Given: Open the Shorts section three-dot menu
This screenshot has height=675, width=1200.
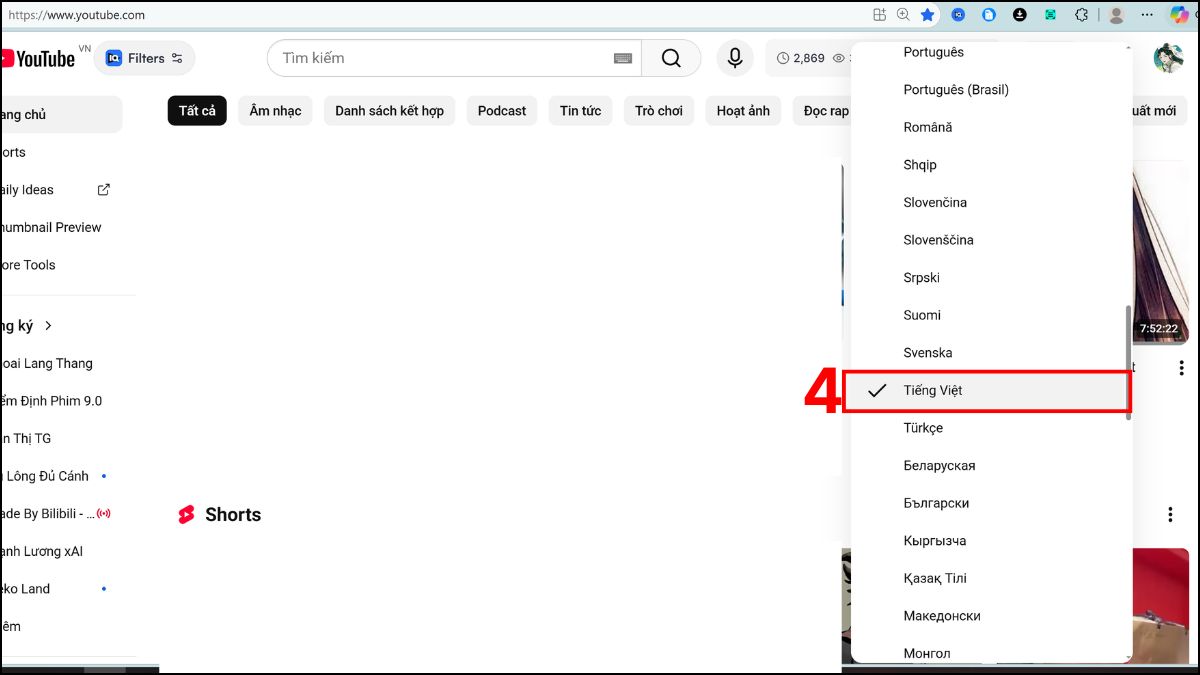Looking at the screenshot, I should 1170,515.
